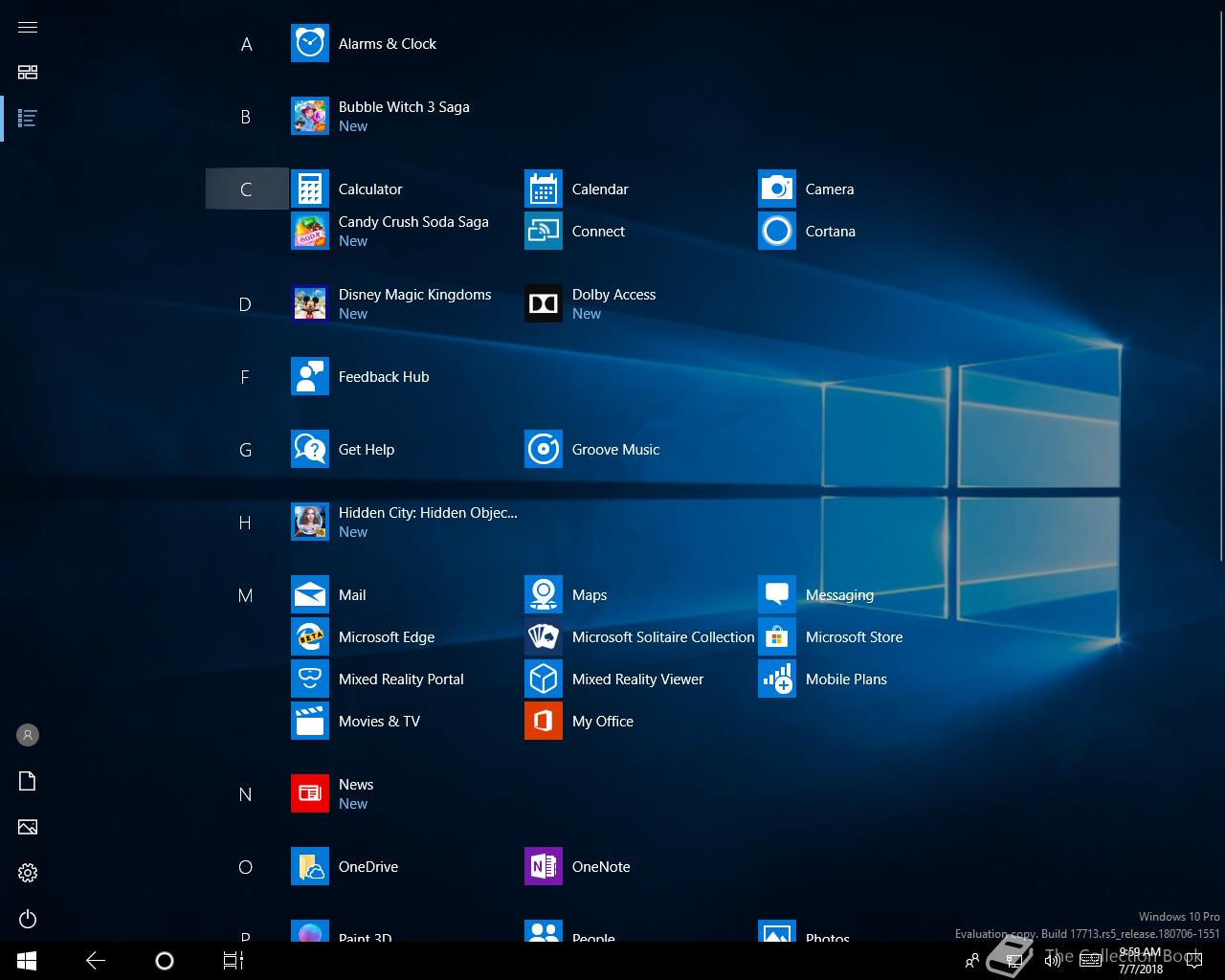Click the letter M section header

pyautogui.click(x=246, y=595)
